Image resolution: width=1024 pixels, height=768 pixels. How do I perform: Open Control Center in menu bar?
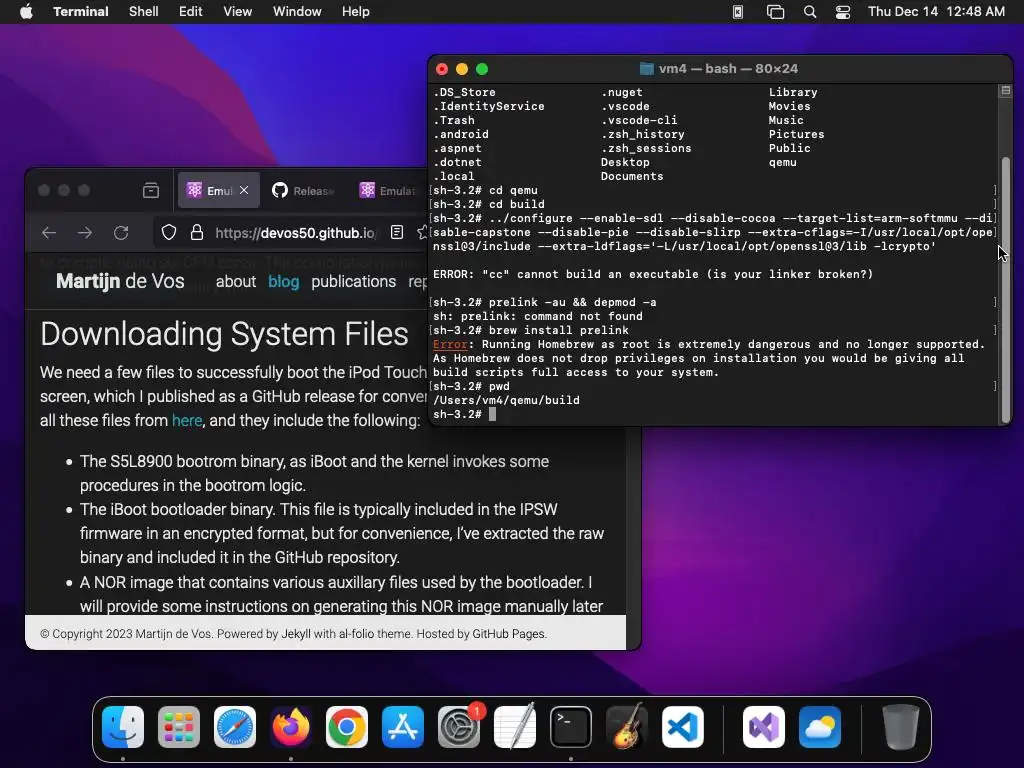(843, 12)
